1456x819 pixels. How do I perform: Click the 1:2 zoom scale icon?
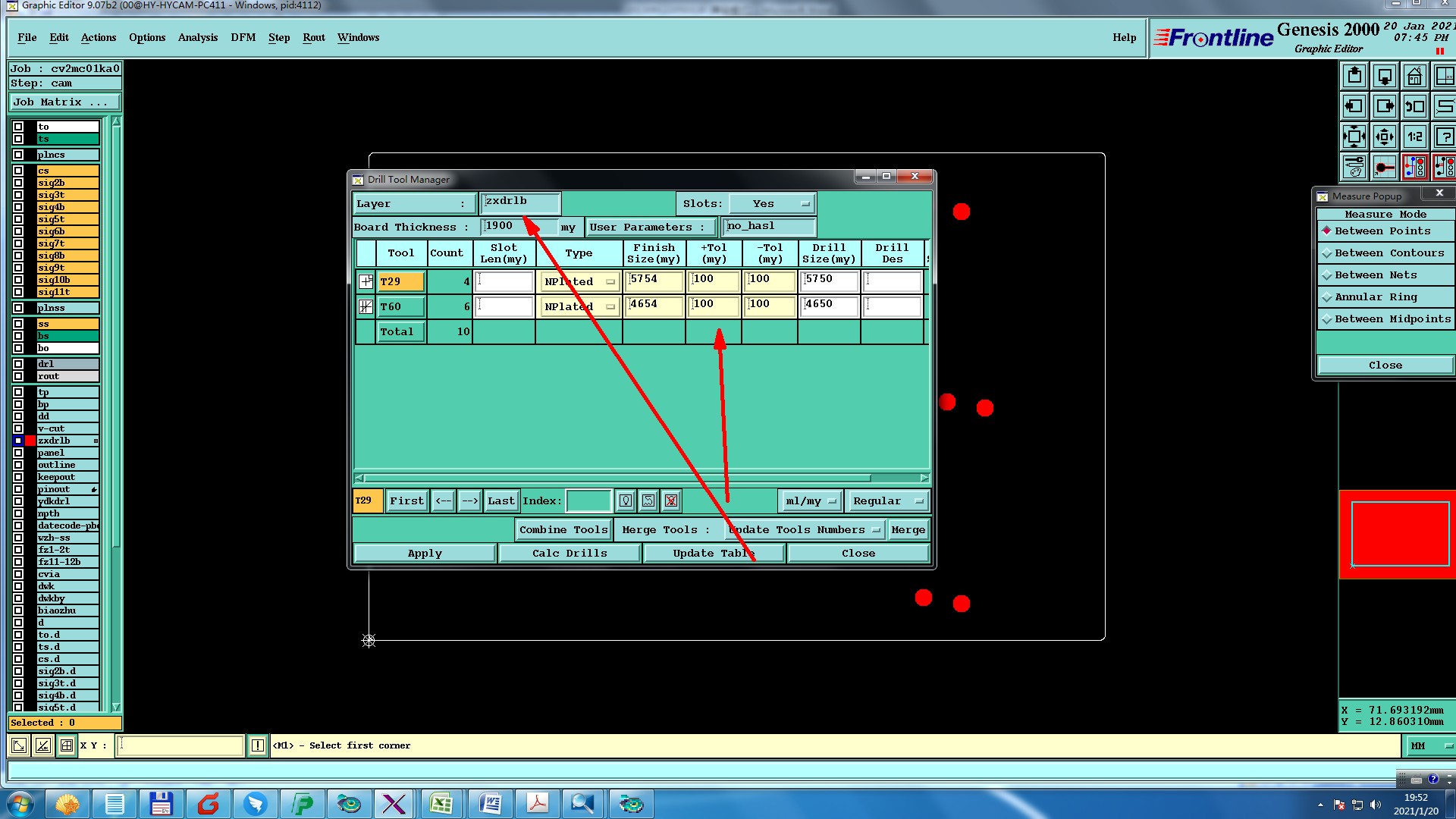(x=1414, y=137)
